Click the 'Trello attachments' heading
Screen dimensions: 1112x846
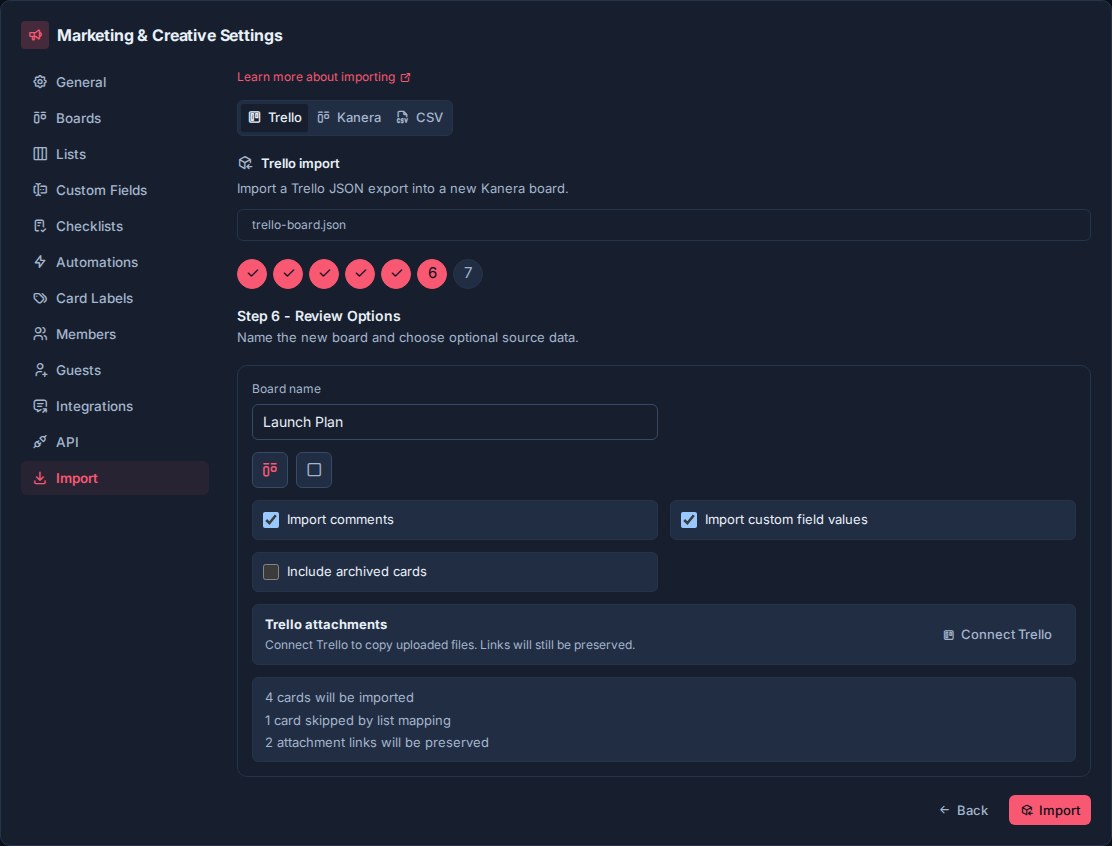coord(326,625)
